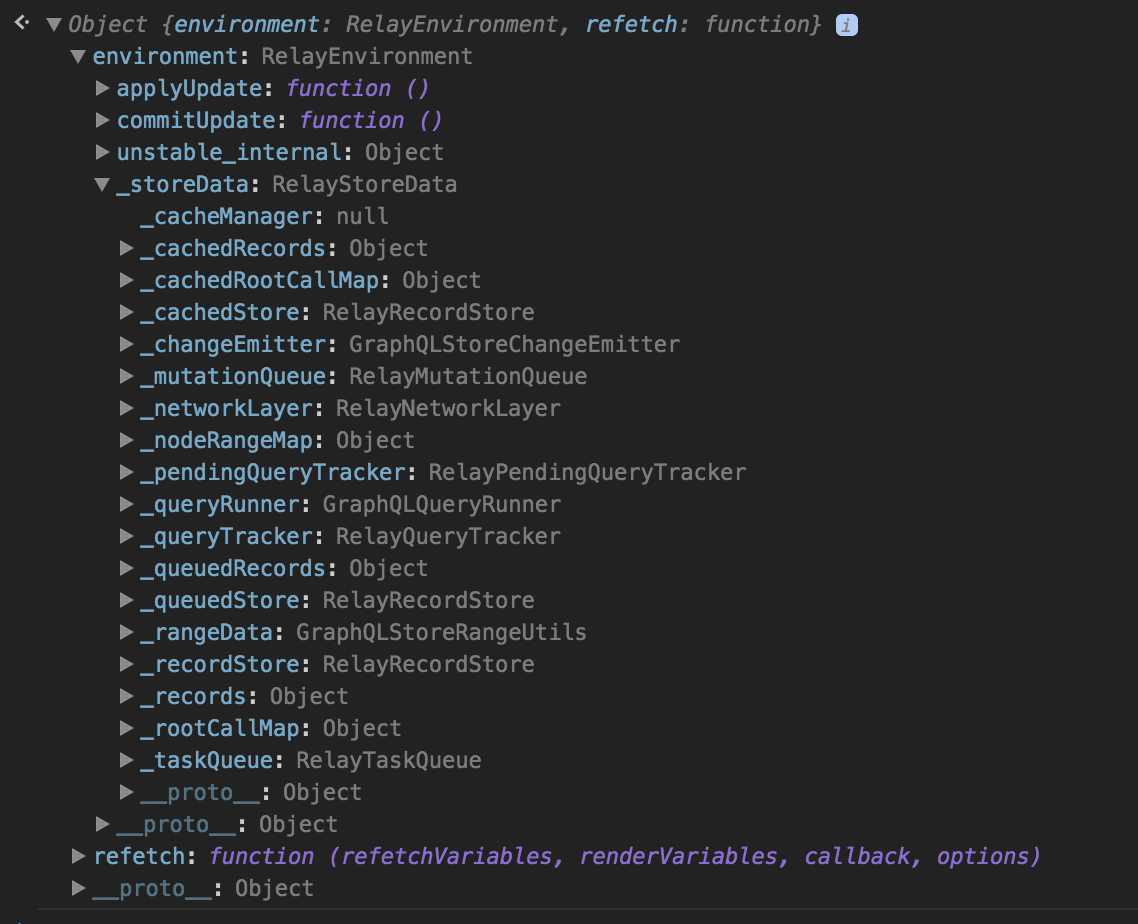Expand the _changeEmitter node arrow
Screen dimensions: 1138x924
point(126,344)
